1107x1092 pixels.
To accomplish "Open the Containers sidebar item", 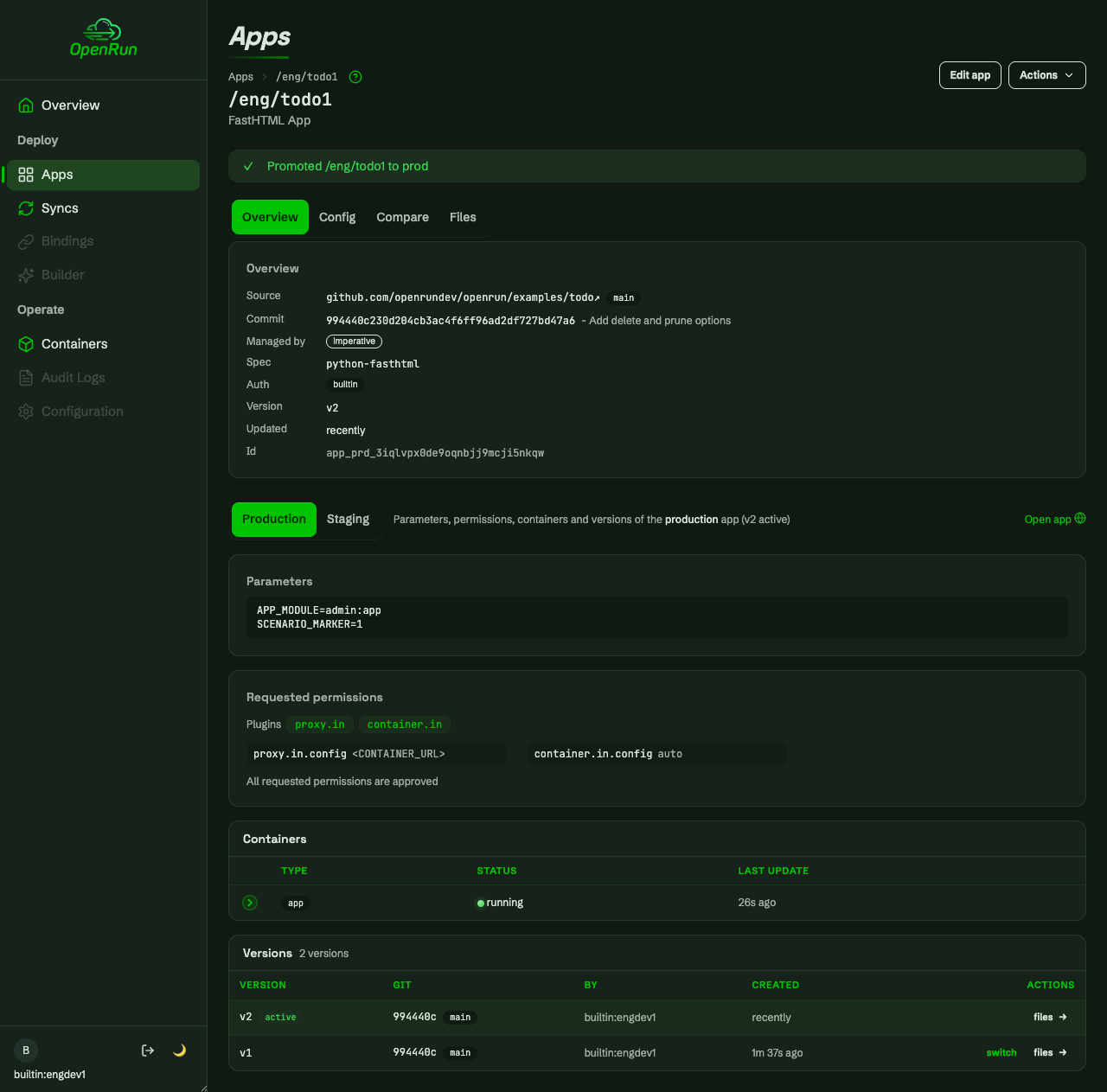I will click(103, 344).
